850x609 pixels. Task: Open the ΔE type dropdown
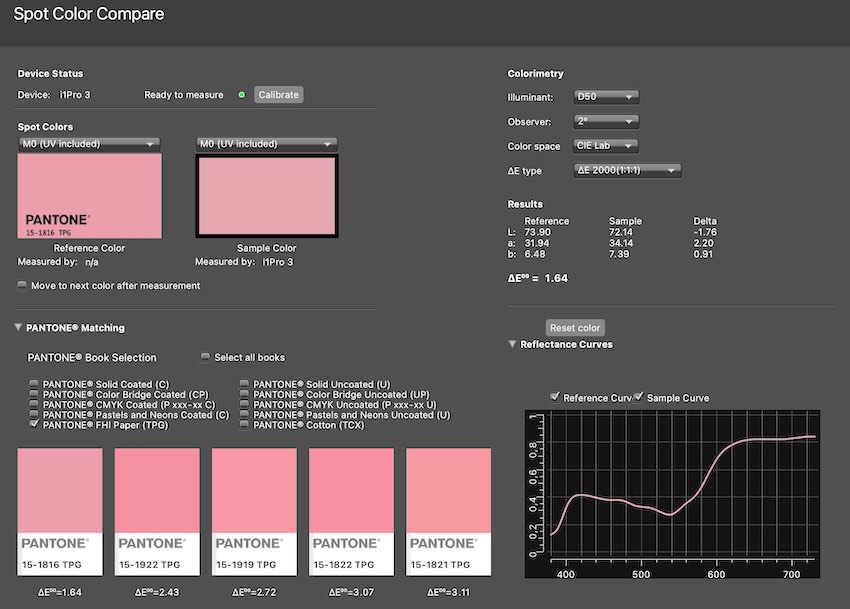point(628,171)
